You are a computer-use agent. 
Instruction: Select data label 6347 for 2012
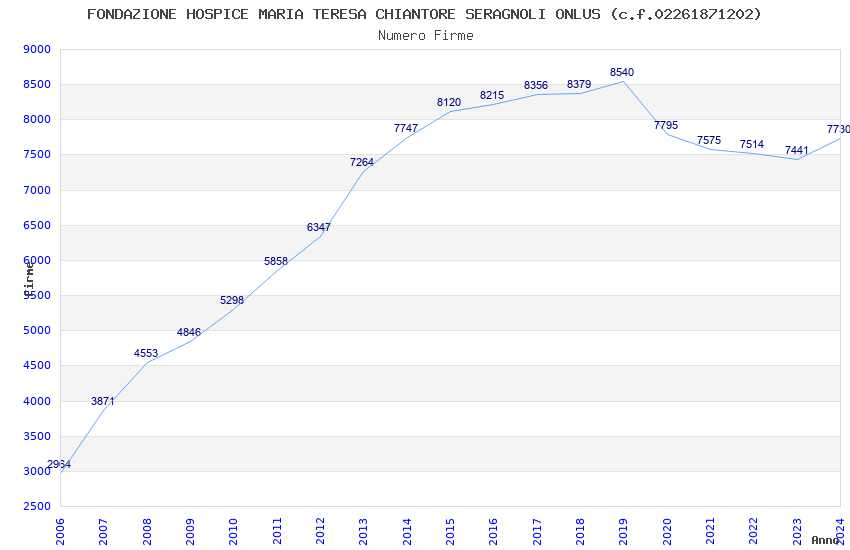click(x=319, y=227)
